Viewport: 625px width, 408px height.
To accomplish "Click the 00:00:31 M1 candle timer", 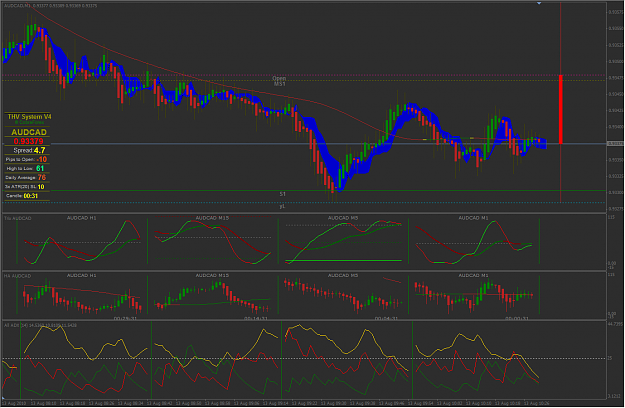I will [x=517, y=319].
